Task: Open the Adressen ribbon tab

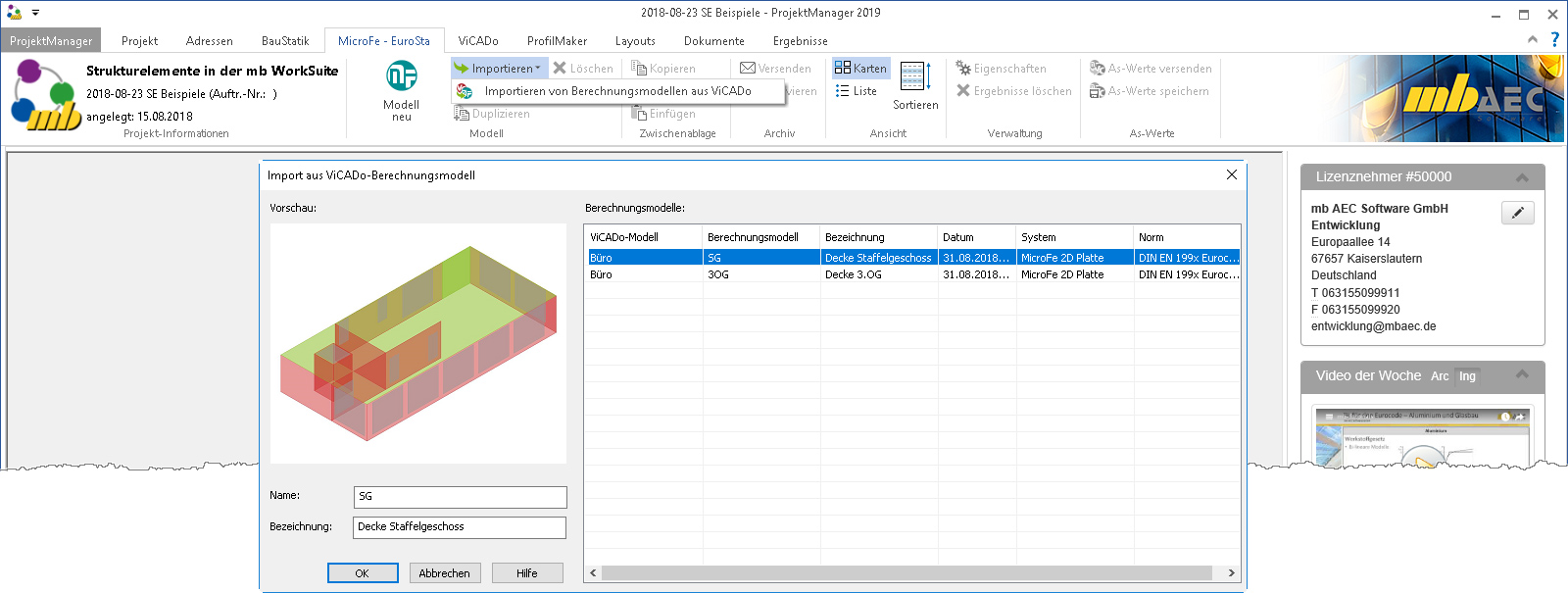Action: 210,41
